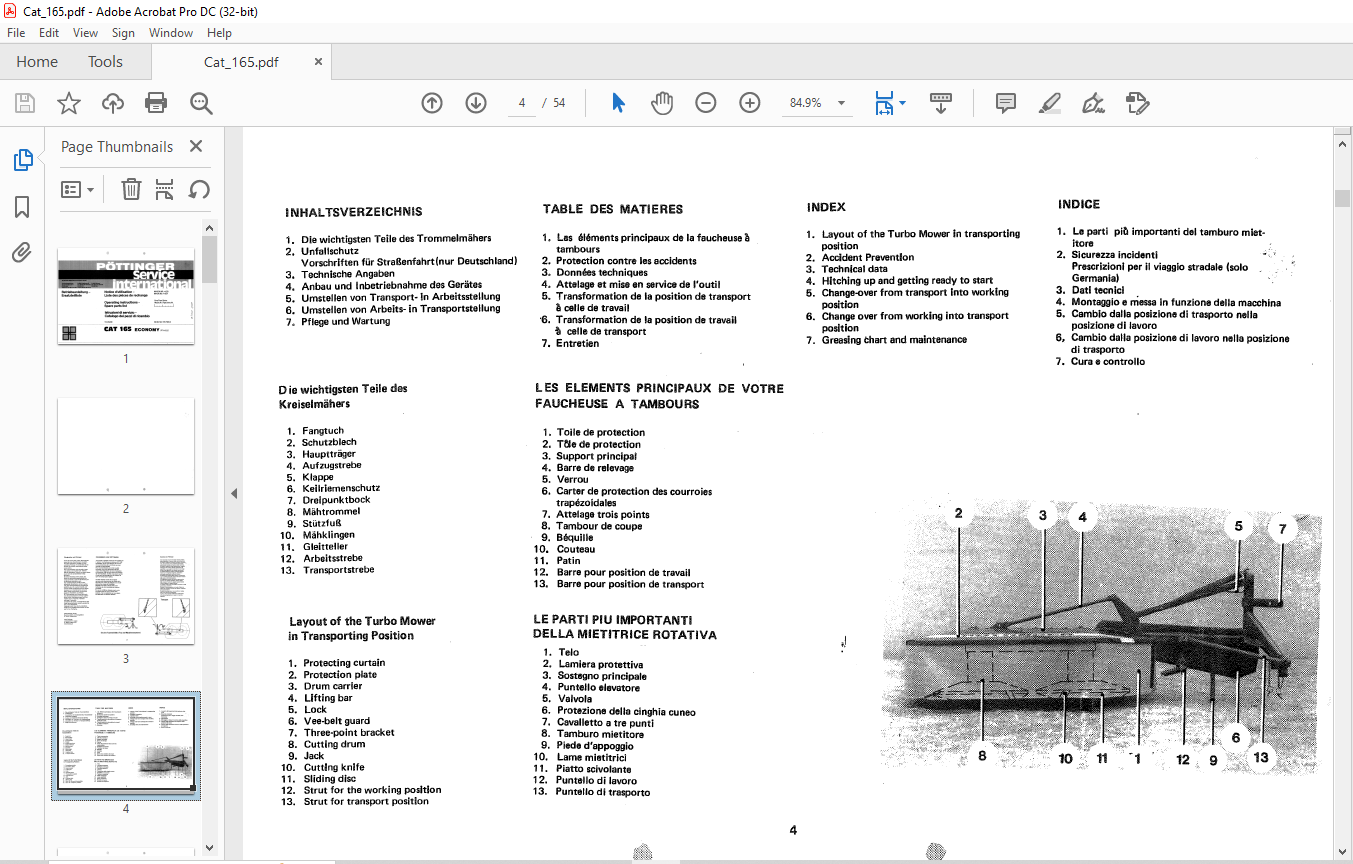
Task: Close the Page Thumbnails panel
Action: click(196, 146)
